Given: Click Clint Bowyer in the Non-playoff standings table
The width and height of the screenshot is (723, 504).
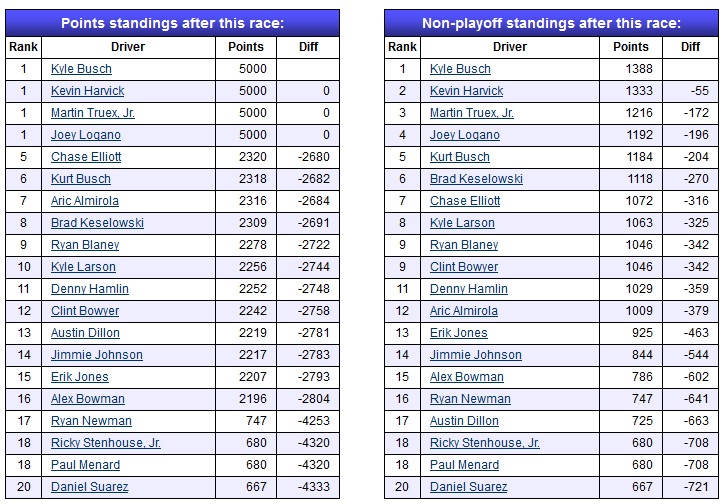Looking at the screenshot, I should pyautogui.click(x=464, y=267).
